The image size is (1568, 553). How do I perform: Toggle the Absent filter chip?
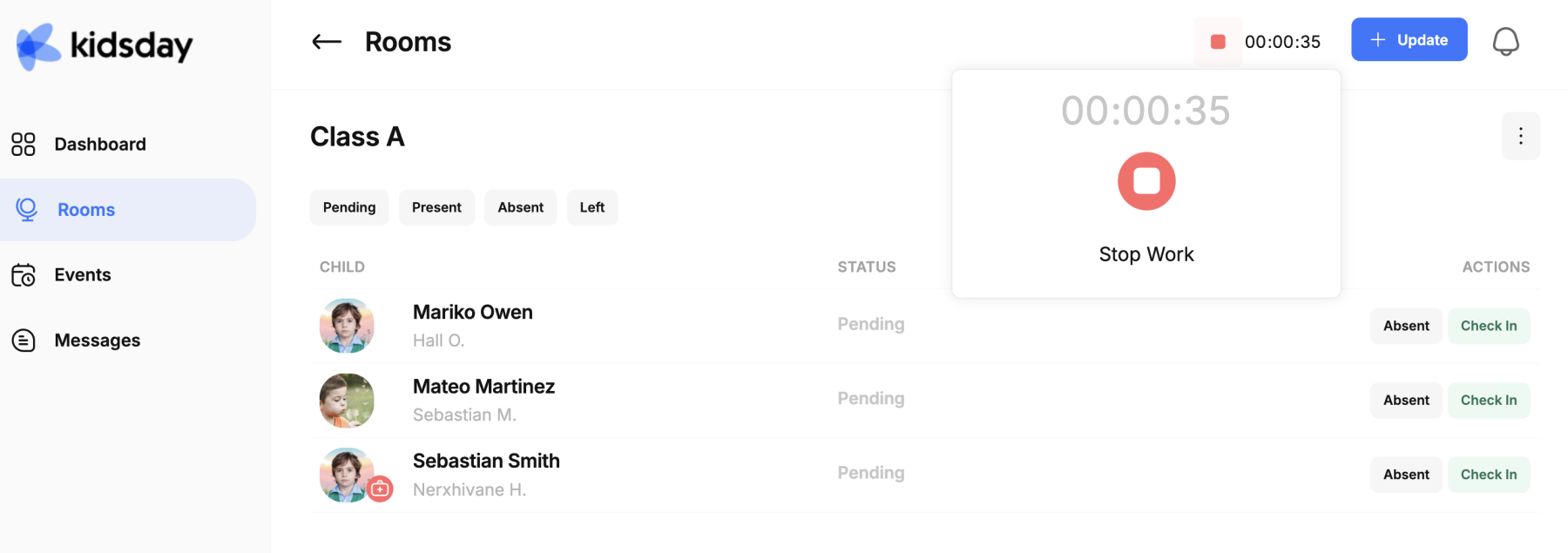click(520, 207)
